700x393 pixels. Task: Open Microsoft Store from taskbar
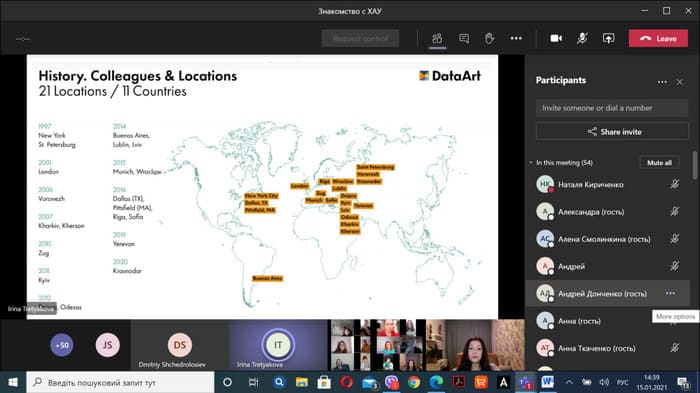click(x=324, y=382)
